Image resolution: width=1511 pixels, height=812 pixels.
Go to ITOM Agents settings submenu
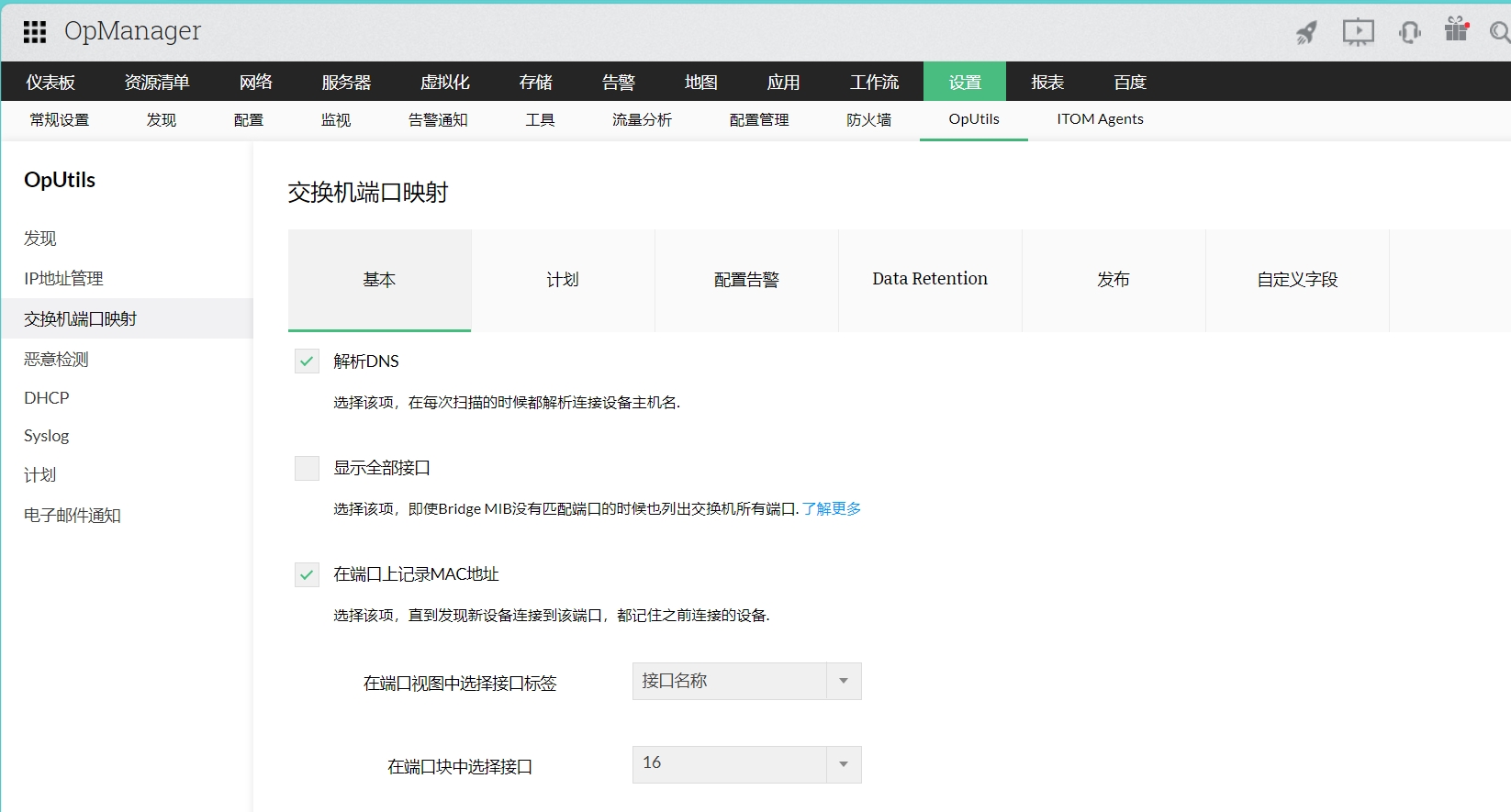click(x=1100, y=119)
